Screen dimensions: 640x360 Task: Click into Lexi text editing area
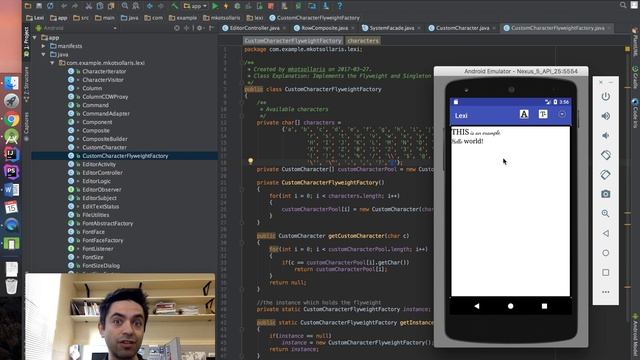tap(510, 211)
